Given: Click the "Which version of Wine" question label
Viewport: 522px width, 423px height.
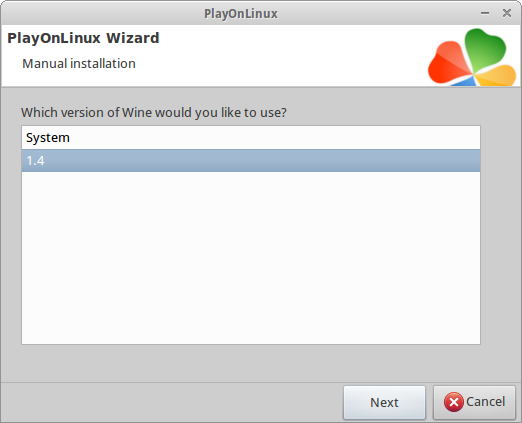Looking at the screenshot, I should (154, 113).
